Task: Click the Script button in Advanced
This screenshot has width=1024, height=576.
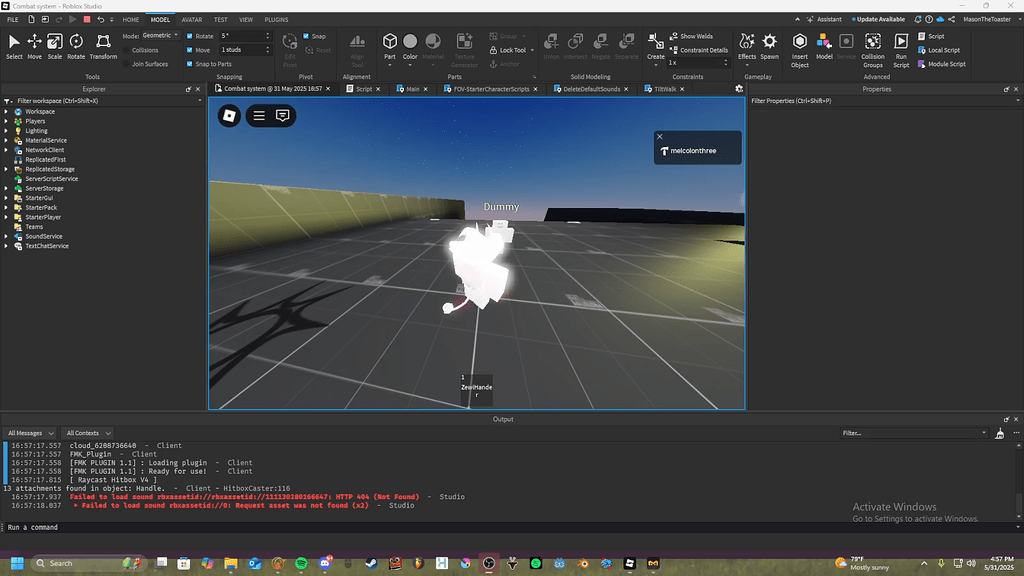Action: [x=931, y=37]
